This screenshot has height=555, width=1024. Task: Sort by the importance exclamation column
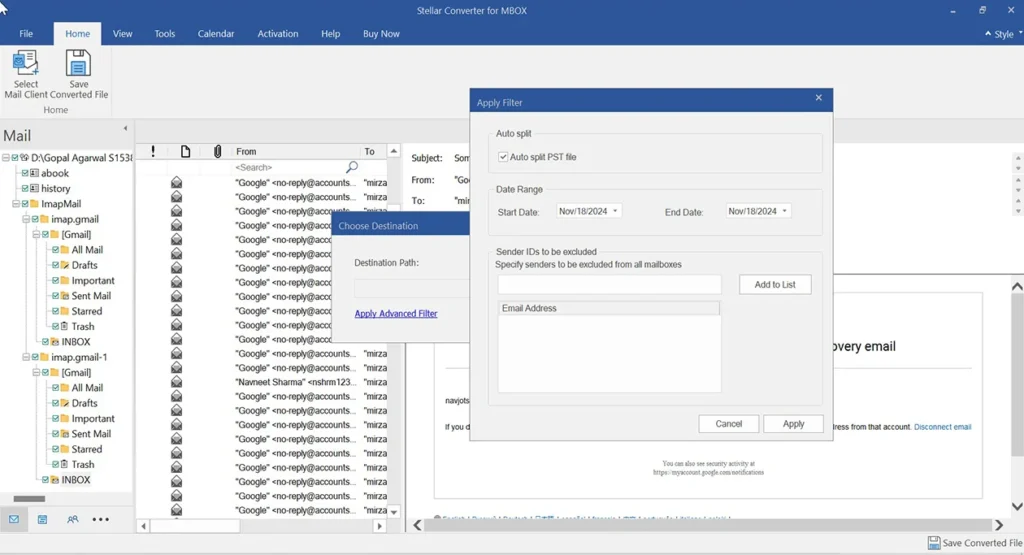pyautogui.click(x=153, y=151)
